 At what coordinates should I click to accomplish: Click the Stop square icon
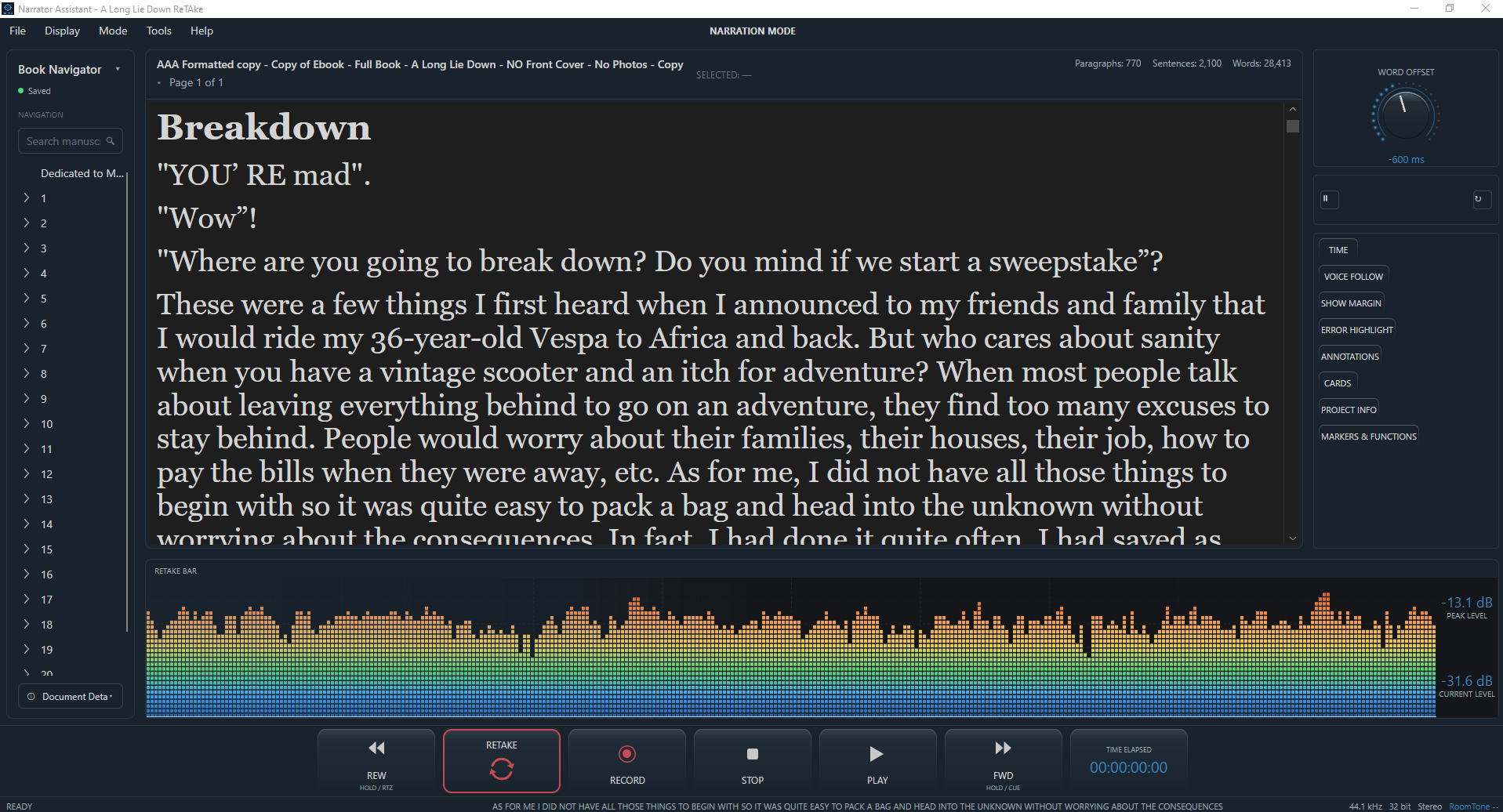753,754
